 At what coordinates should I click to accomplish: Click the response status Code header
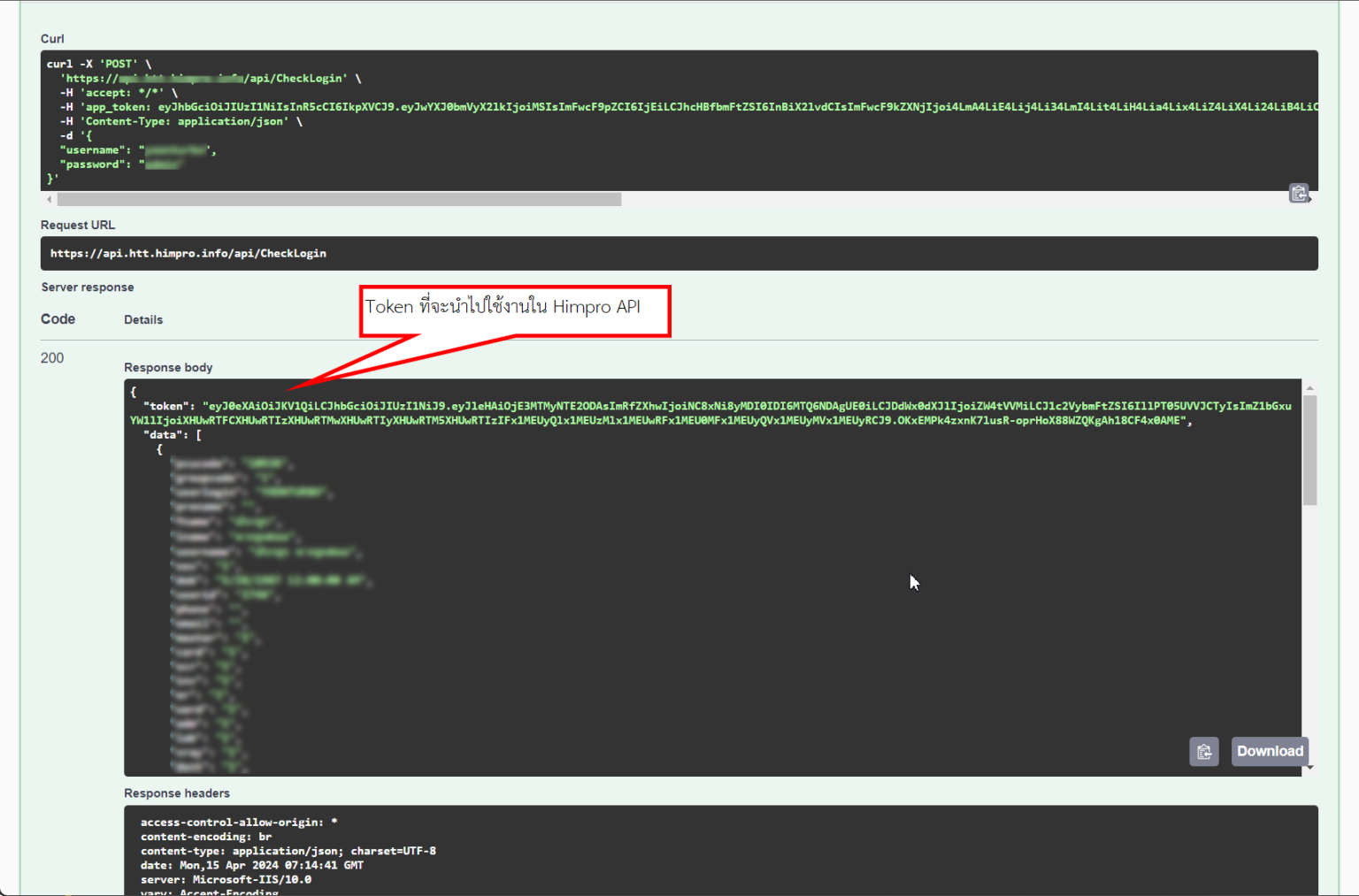(x=57, y=318)
